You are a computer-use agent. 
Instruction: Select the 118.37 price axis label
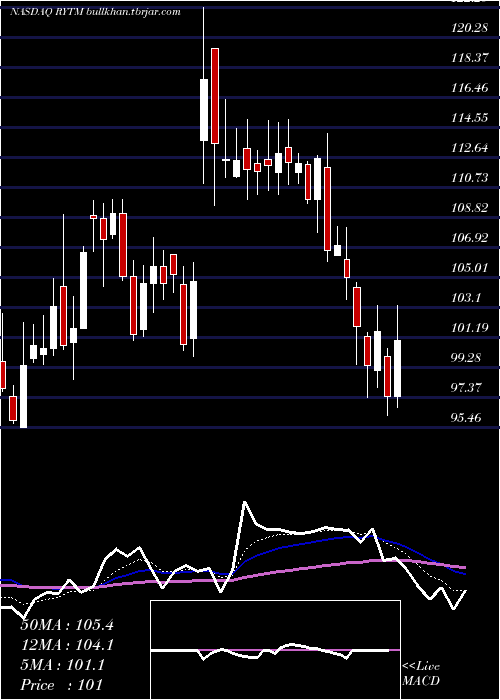(x=470, y=58)
